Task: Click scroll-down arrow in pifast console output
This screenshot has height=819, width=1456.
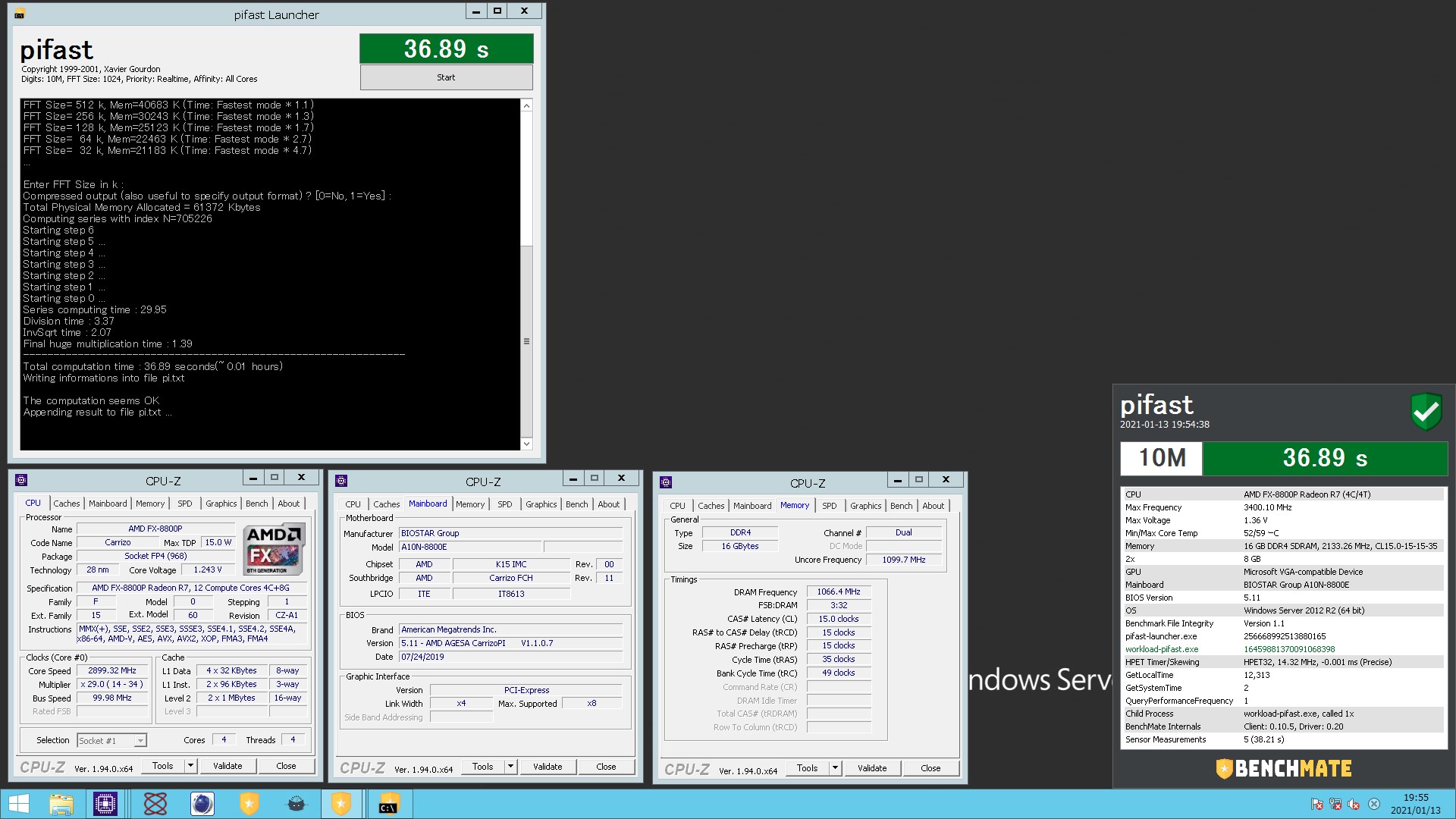Action: 526,444
